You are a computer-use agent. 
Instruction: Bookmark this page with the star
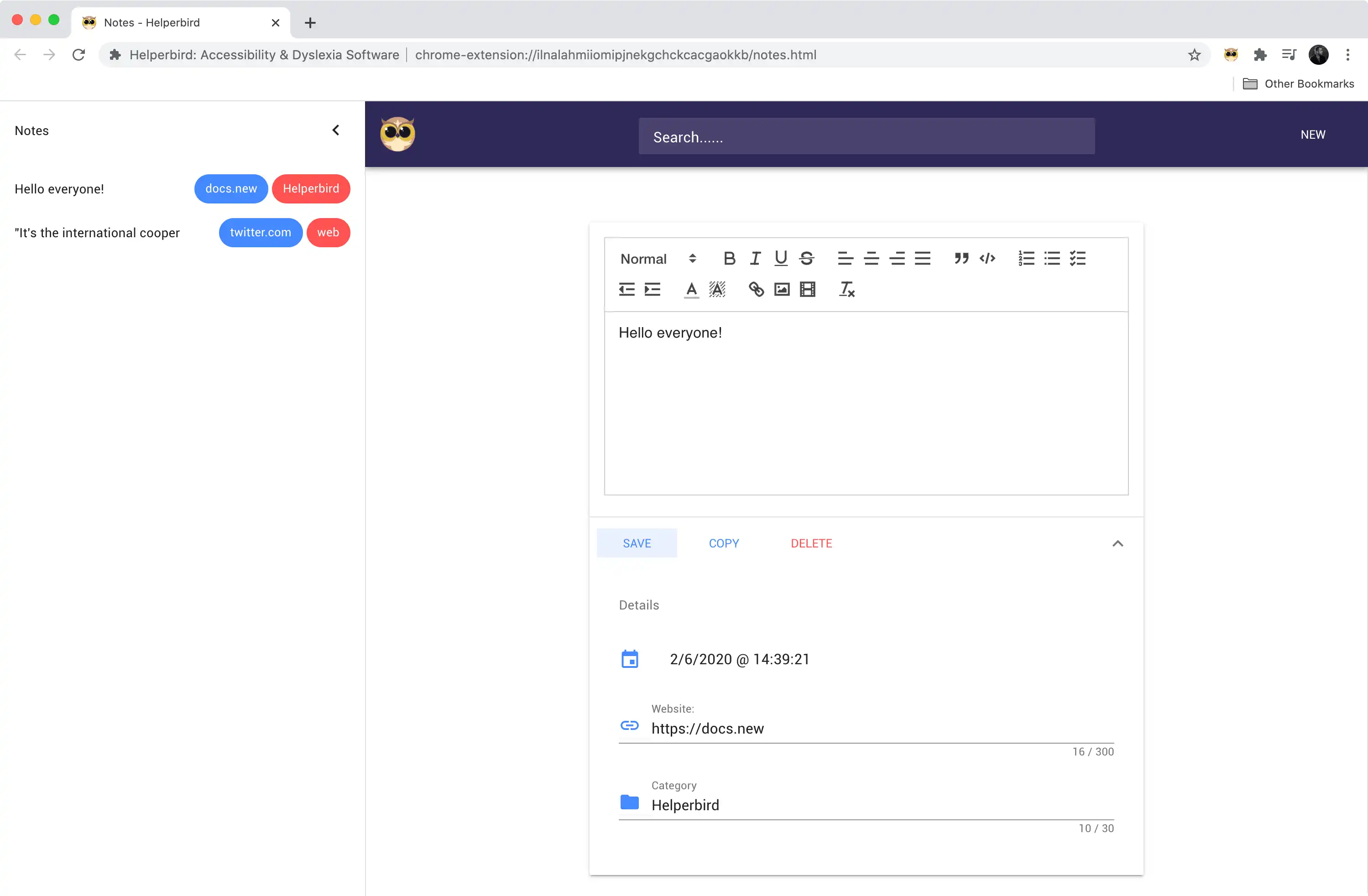pos(1195,55)
